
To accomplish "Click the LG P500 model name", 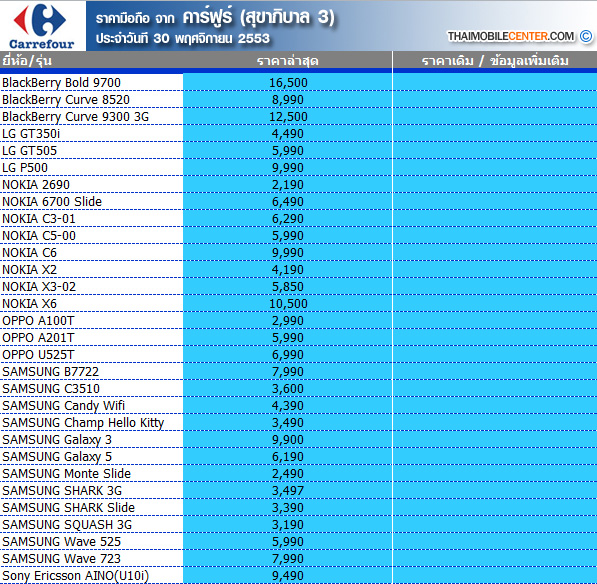I will (25, 168).
